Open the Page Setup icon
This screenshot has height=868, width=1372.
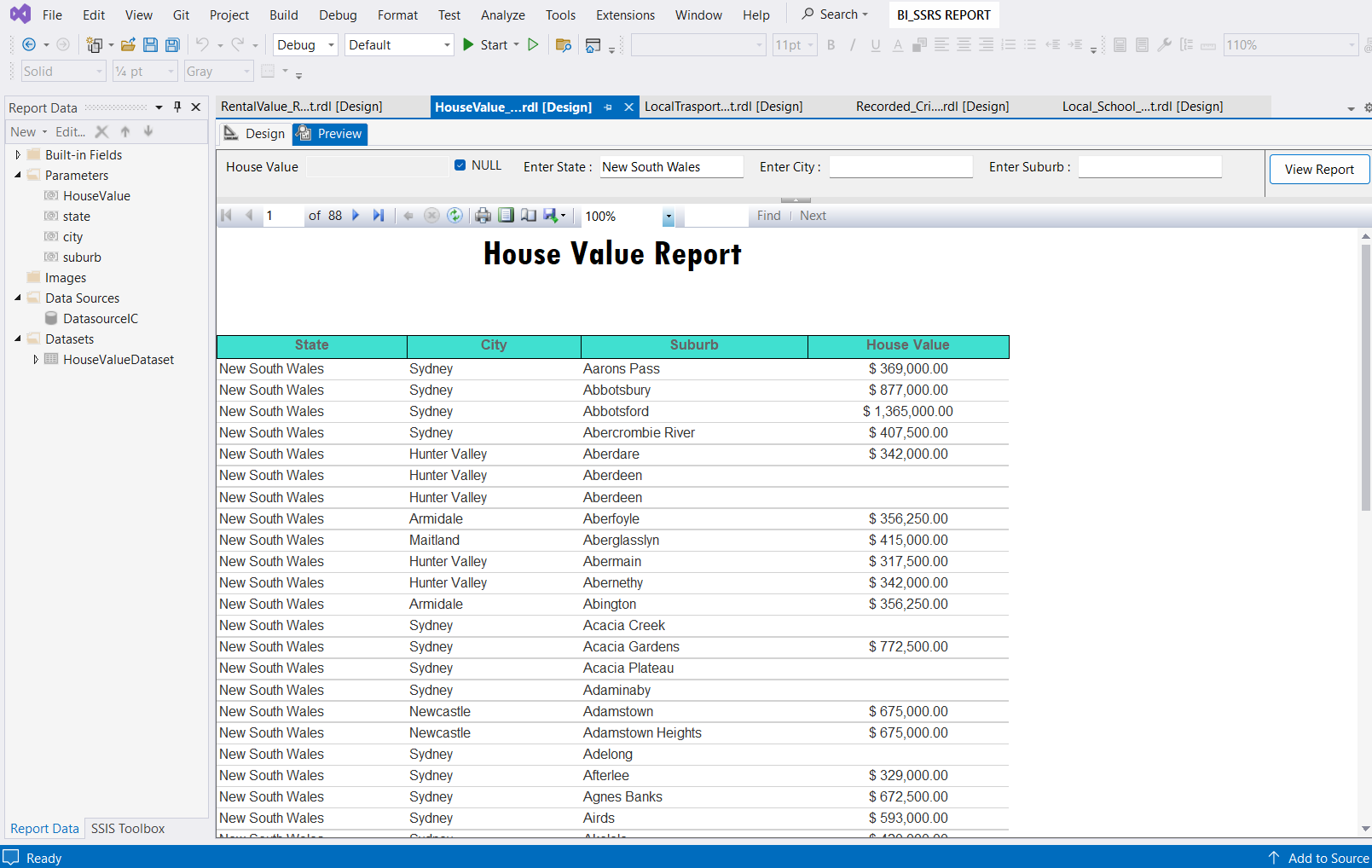point(529,216)
